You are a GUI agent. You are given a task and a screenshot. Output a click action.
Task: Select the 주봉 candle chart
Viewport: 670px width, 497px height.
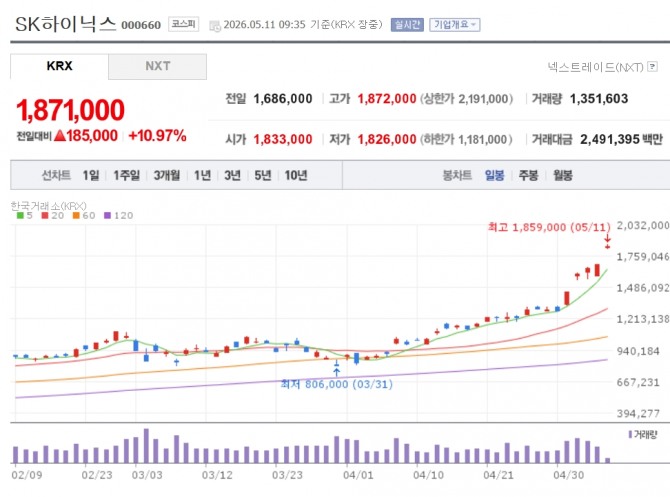coord(528,175)
